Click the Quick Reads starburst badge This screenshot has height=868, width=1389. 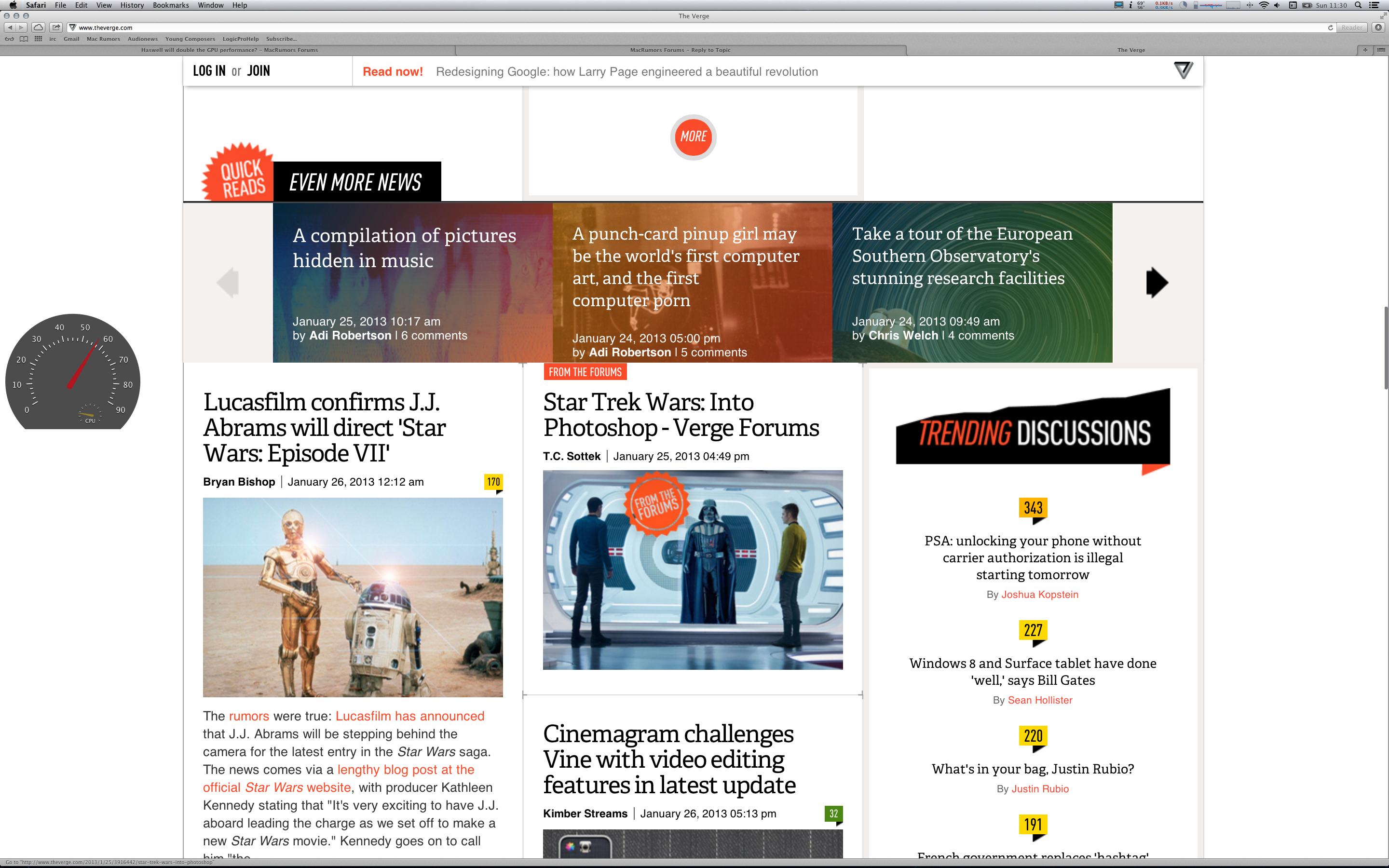pyautogui.click(x=238, y=172)
